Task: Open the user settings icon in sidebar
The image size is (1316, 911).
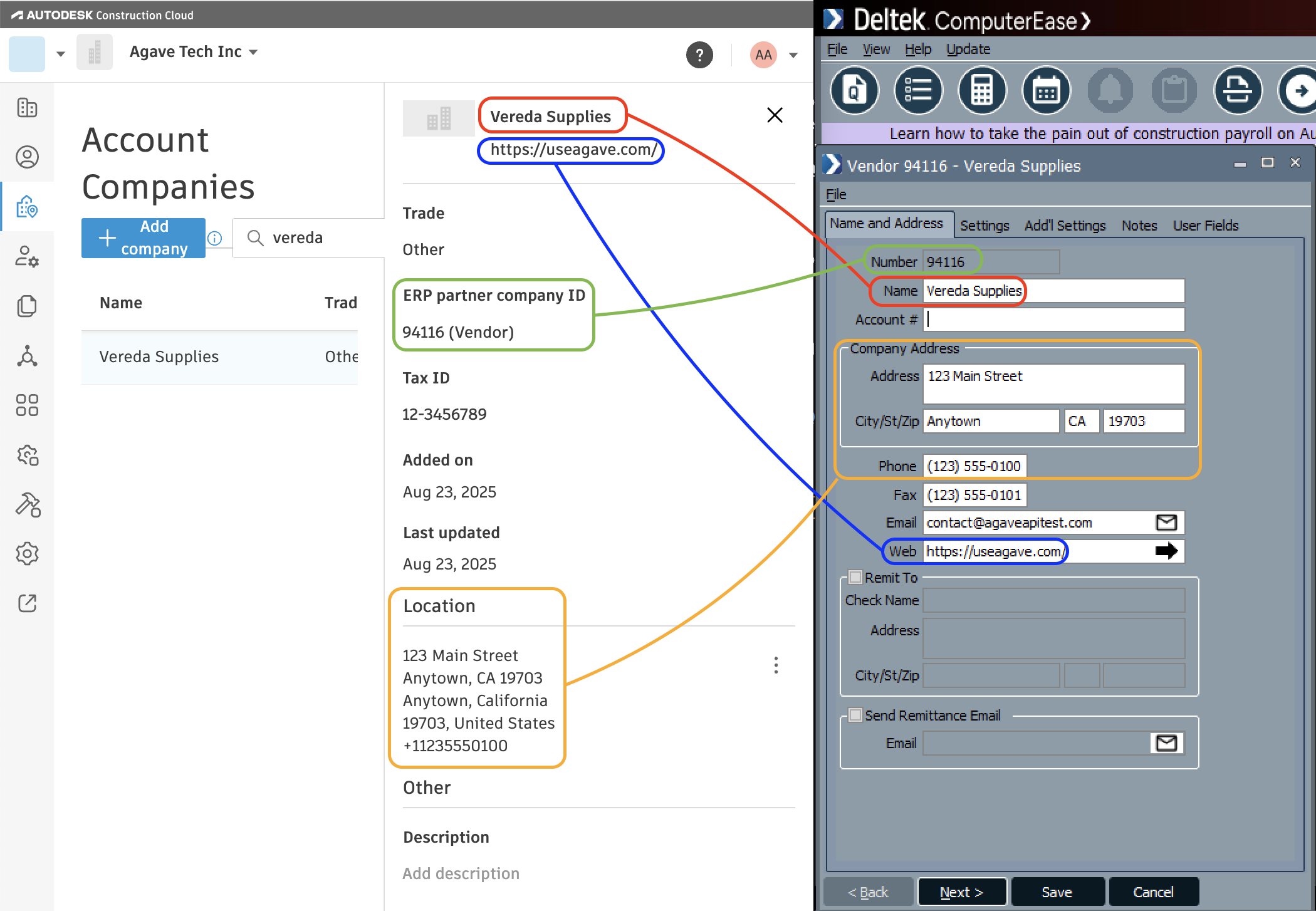Action: [x=27, y=256]
